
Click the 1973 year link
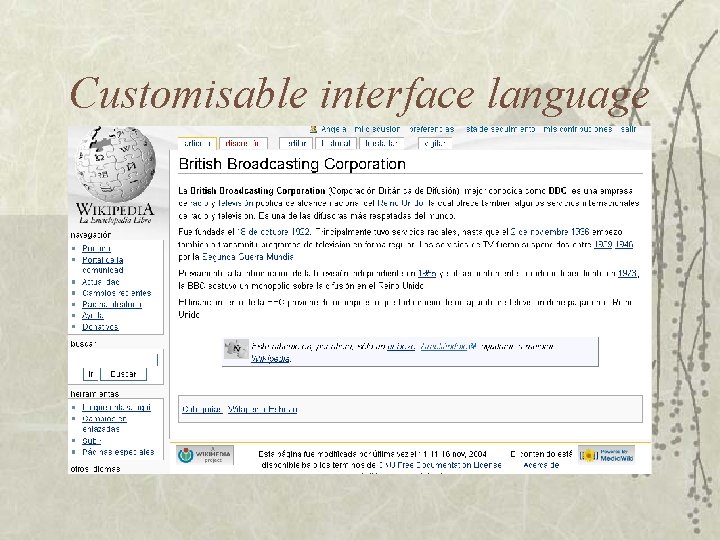click(627, 274)
